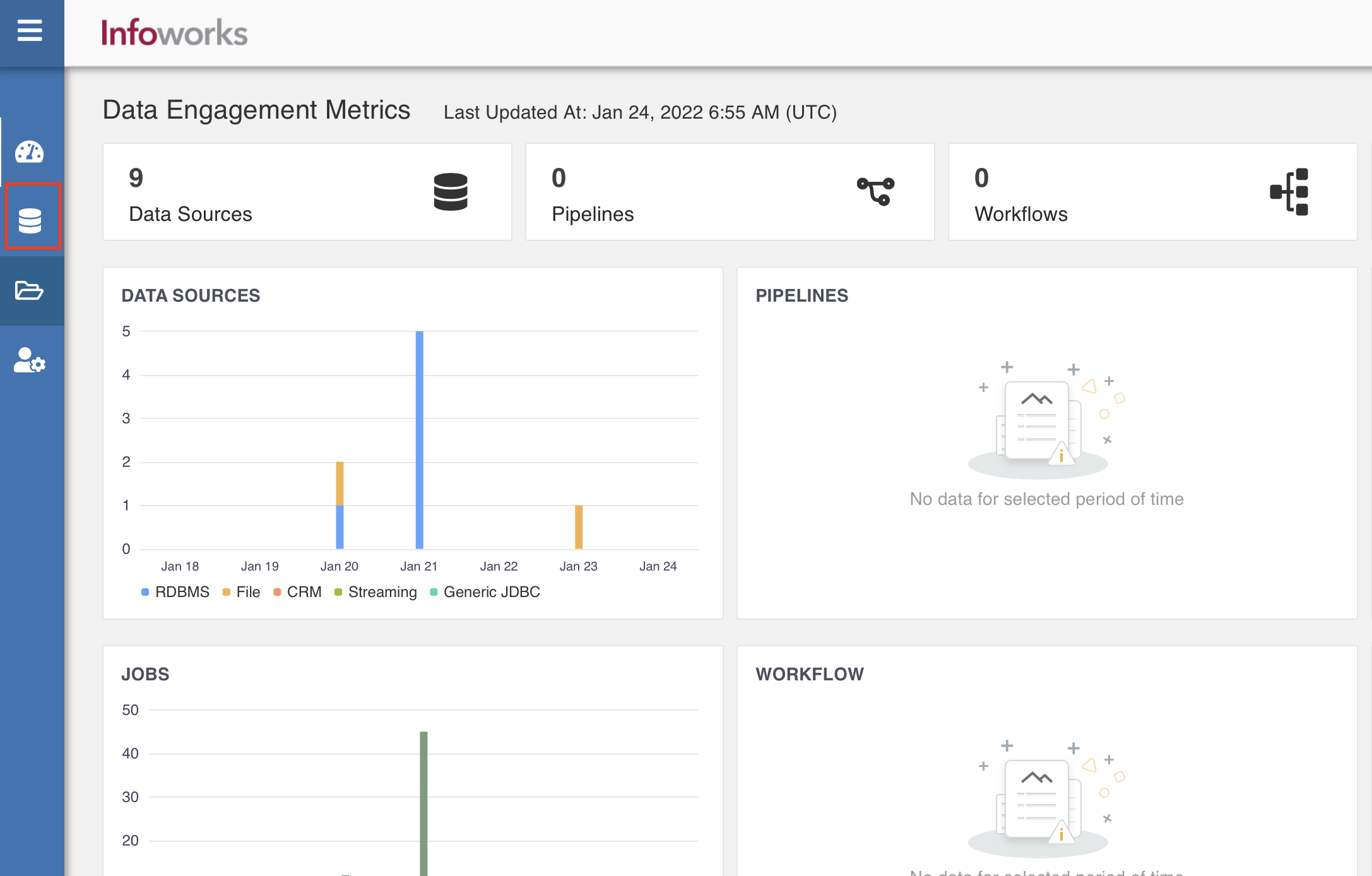Click the 50 value on Jobs y-axis
Viewport: 1372px width, 876px height.
[131, 710]
